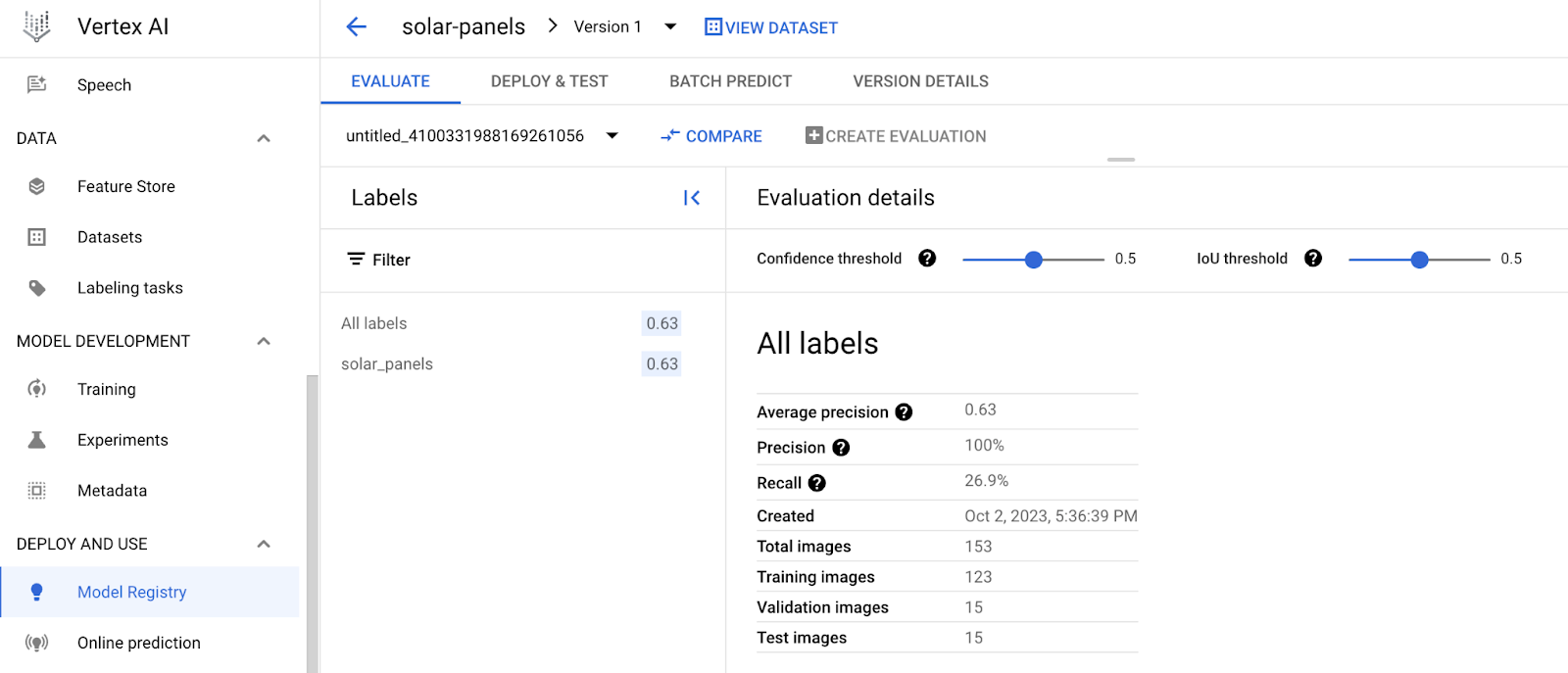Open the Version 1 dropdown
This screenshot has width=1568, height=673.
coord(670,27)
